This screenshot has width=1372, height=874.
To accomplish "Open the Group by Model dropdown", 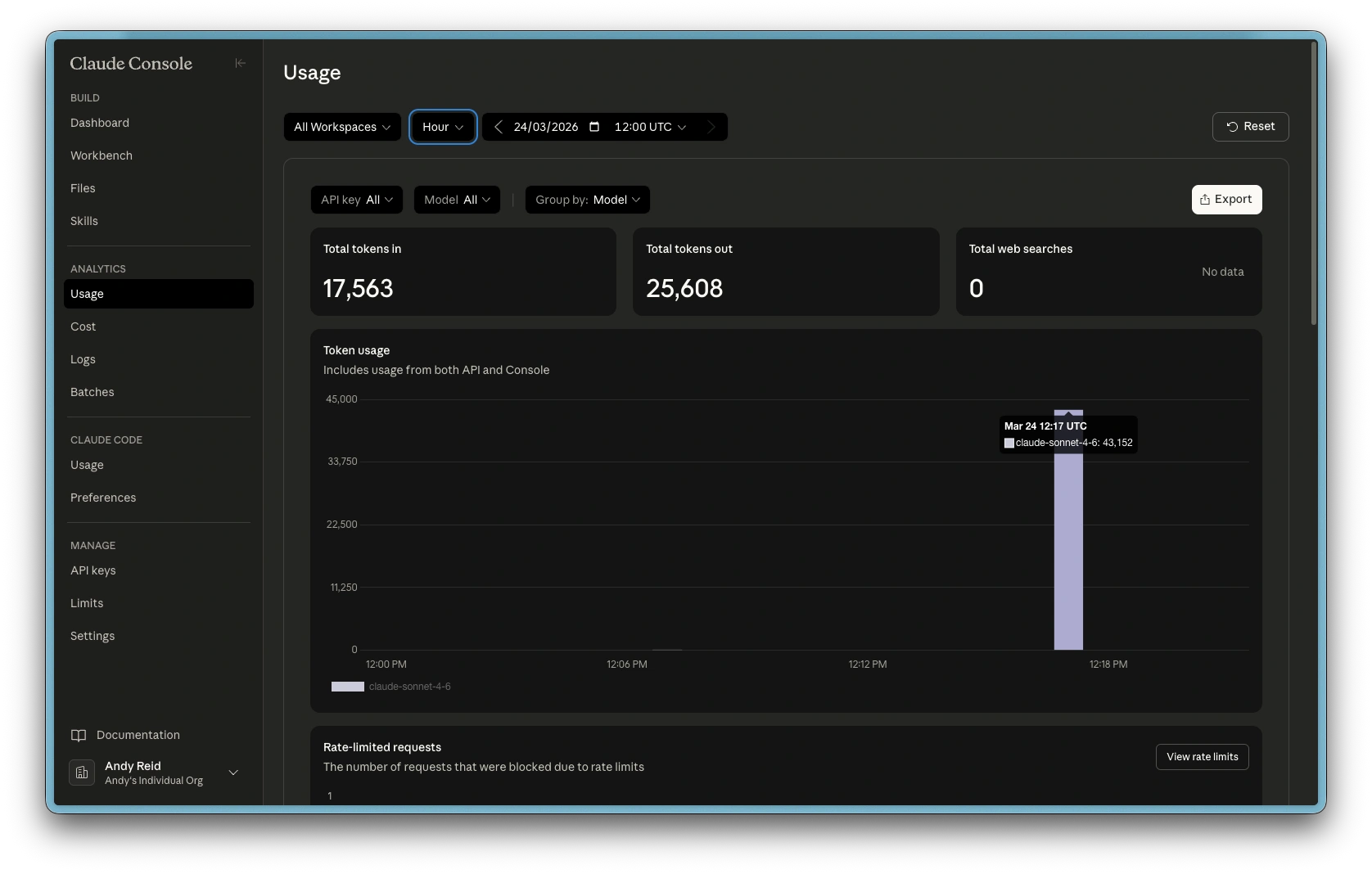I will (x=587, y=200).
